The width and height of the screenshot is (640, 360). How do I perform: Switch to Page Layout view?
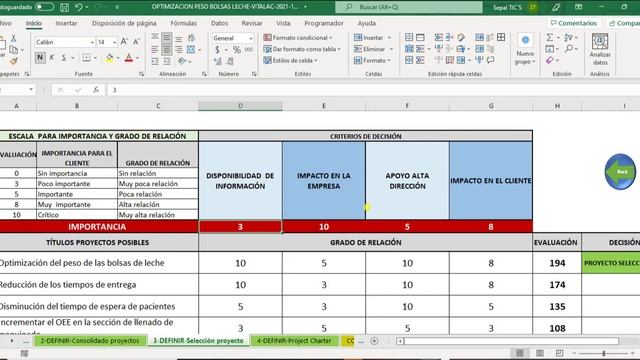[540, 353]
